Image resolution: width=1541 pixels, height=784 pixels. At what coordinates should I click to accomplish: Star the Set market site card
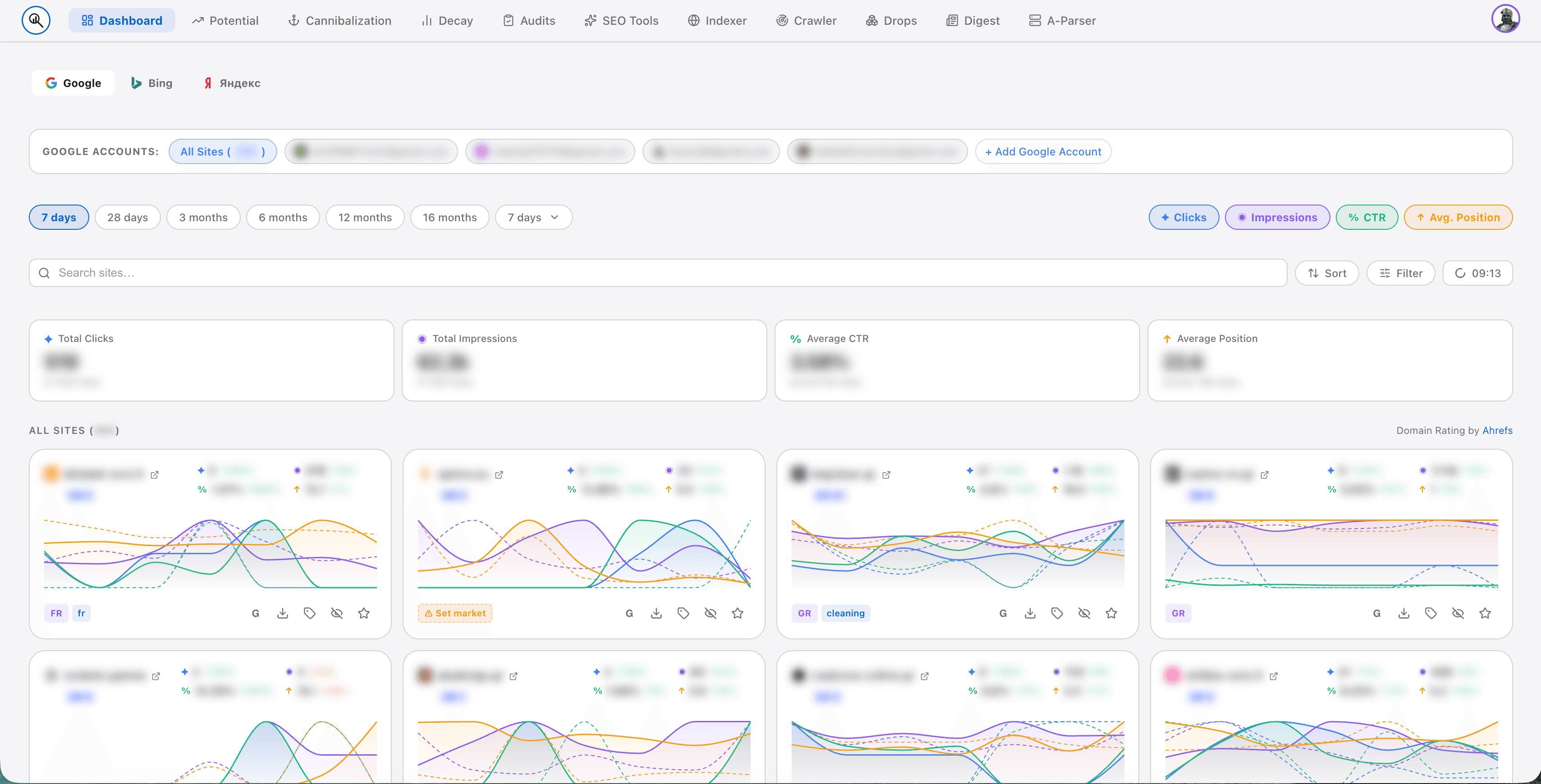tap(738, 613)
